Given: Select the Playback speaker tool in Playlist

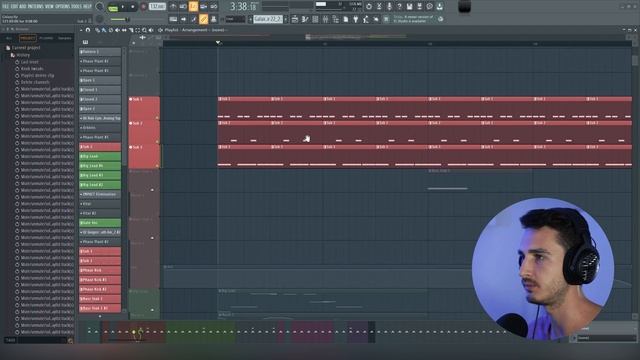Looking at the screenshot, I should (151, 30).
